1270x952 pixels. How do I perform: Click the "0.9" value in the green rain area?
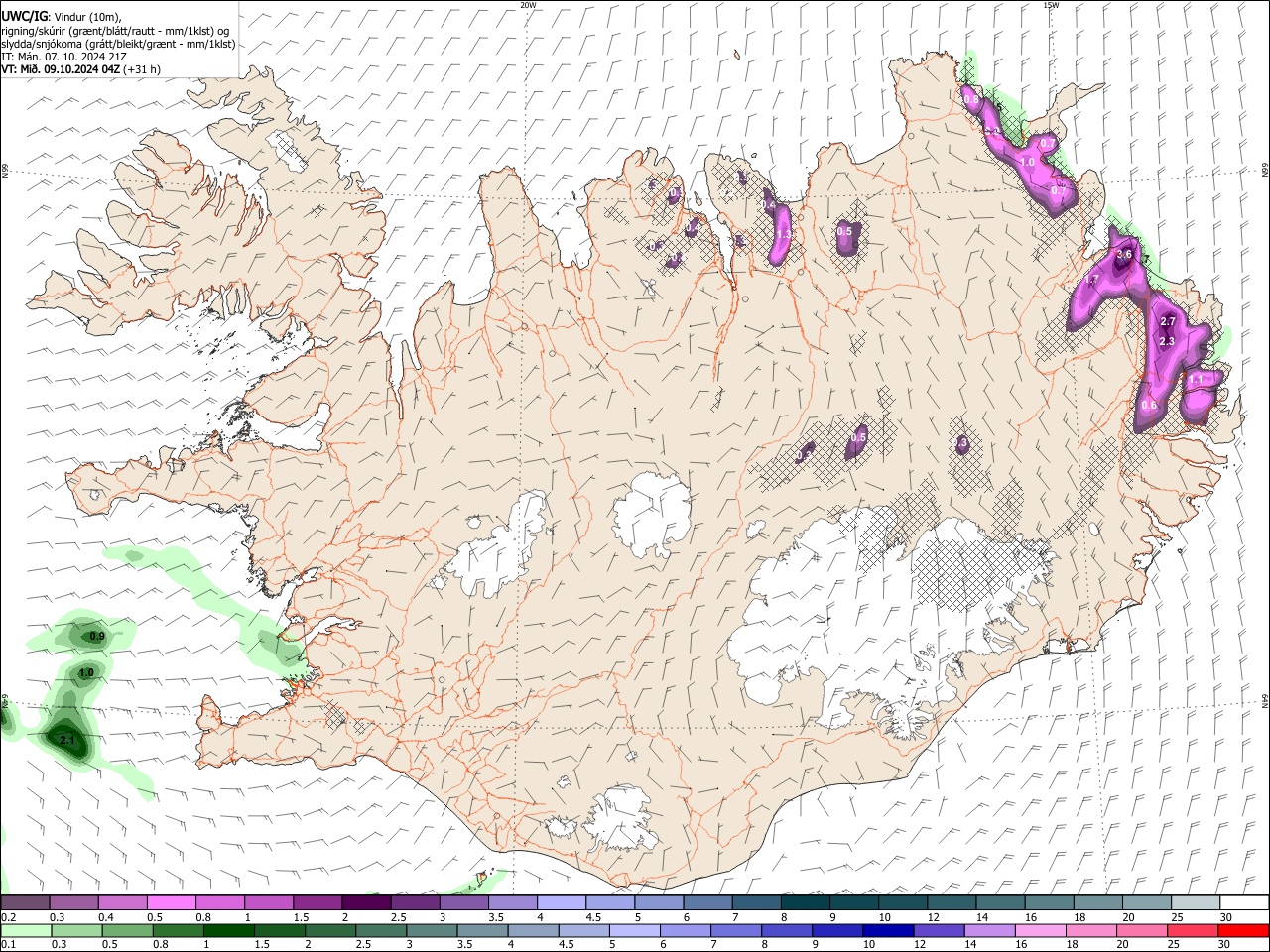(97, 637)
